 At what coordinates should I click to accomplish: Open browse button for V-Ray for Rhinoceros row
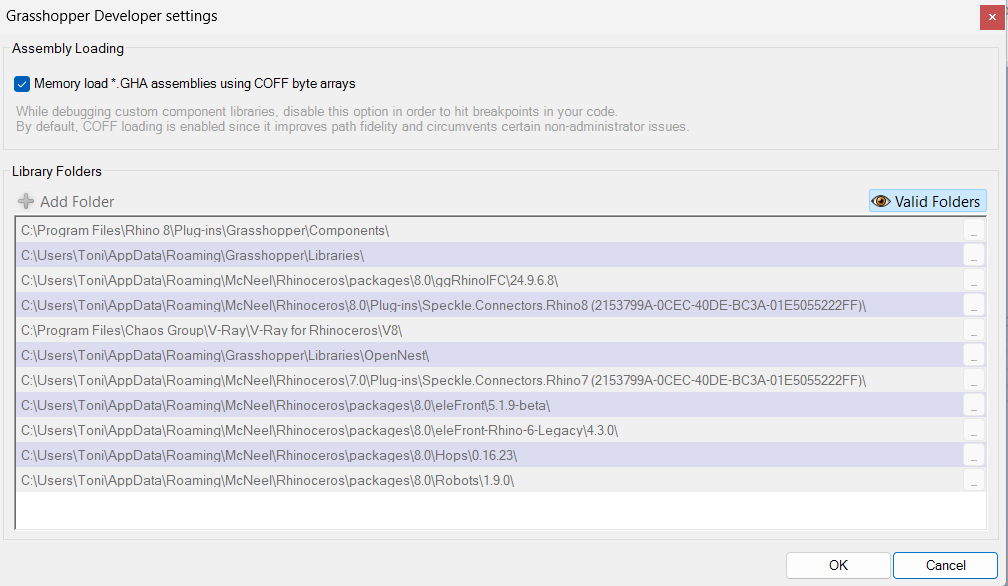click(974, 330)
